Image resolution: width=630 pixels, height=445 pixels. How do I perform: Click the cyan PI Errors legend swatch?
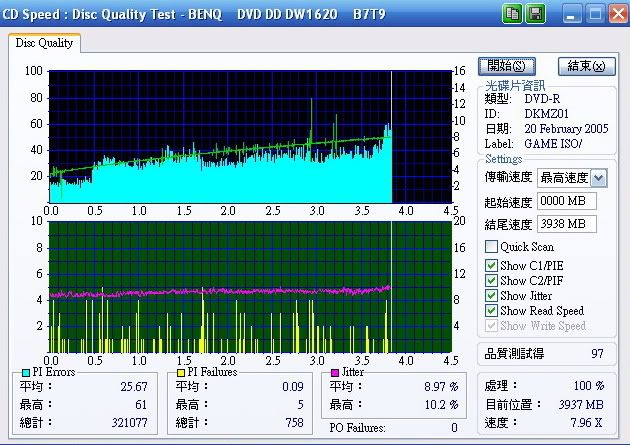click(x=26, y=373)
